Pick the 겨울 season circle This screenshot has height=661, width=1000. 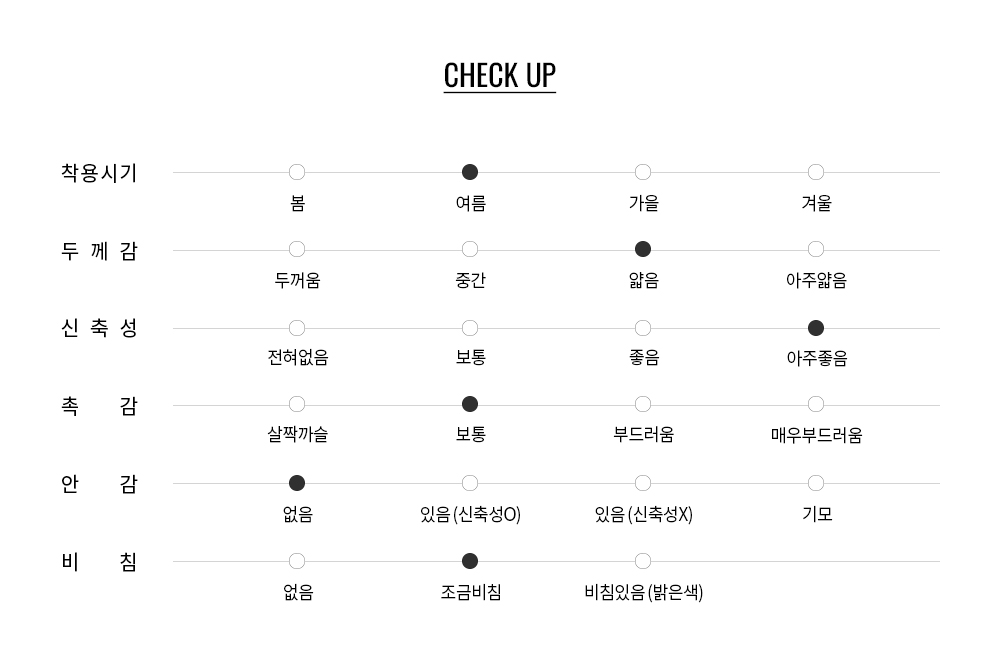[x=816, y=172]
